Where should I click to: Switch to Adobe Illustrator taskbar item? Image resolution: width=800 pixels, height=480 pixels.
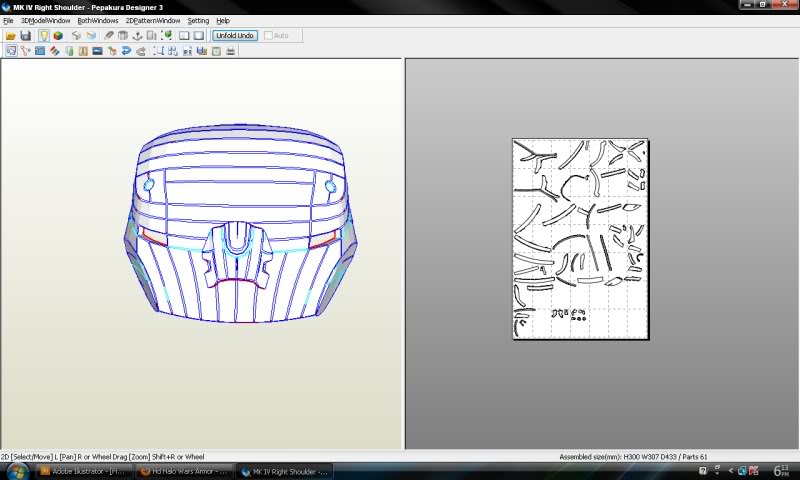[x=85, y=471]
